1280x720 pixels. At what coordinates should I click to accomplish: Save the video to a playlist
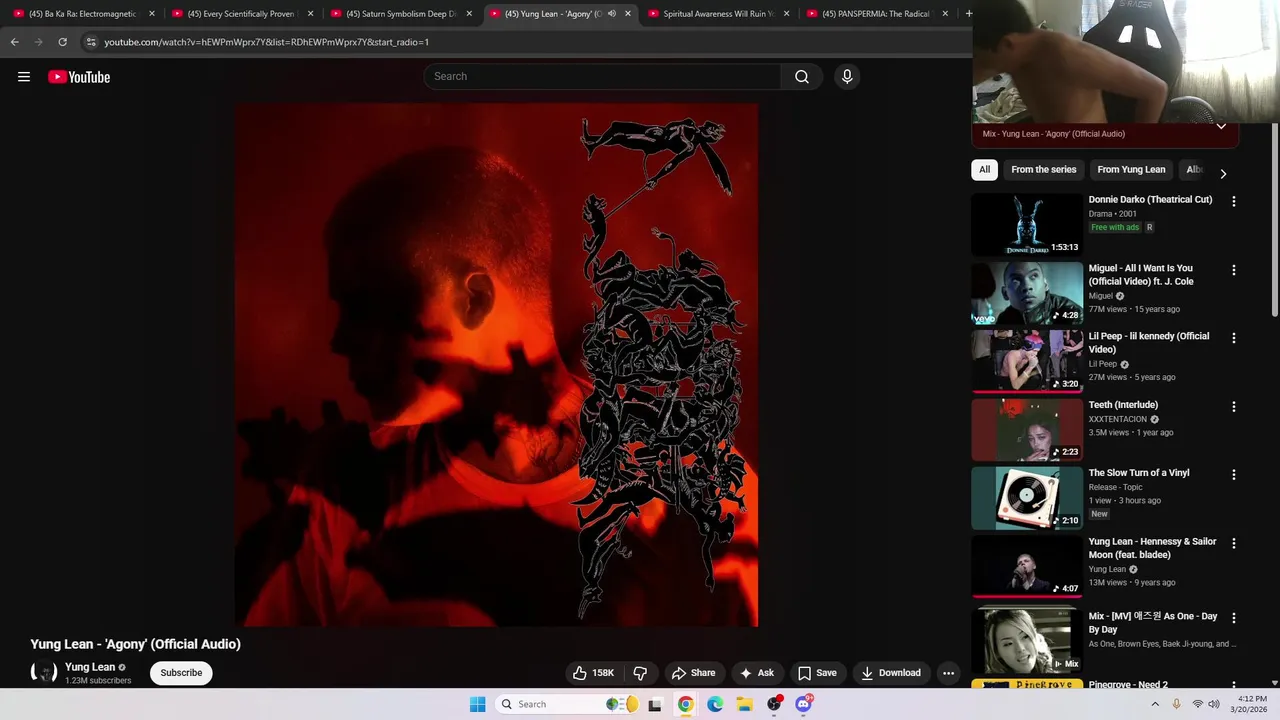point(817,673)
